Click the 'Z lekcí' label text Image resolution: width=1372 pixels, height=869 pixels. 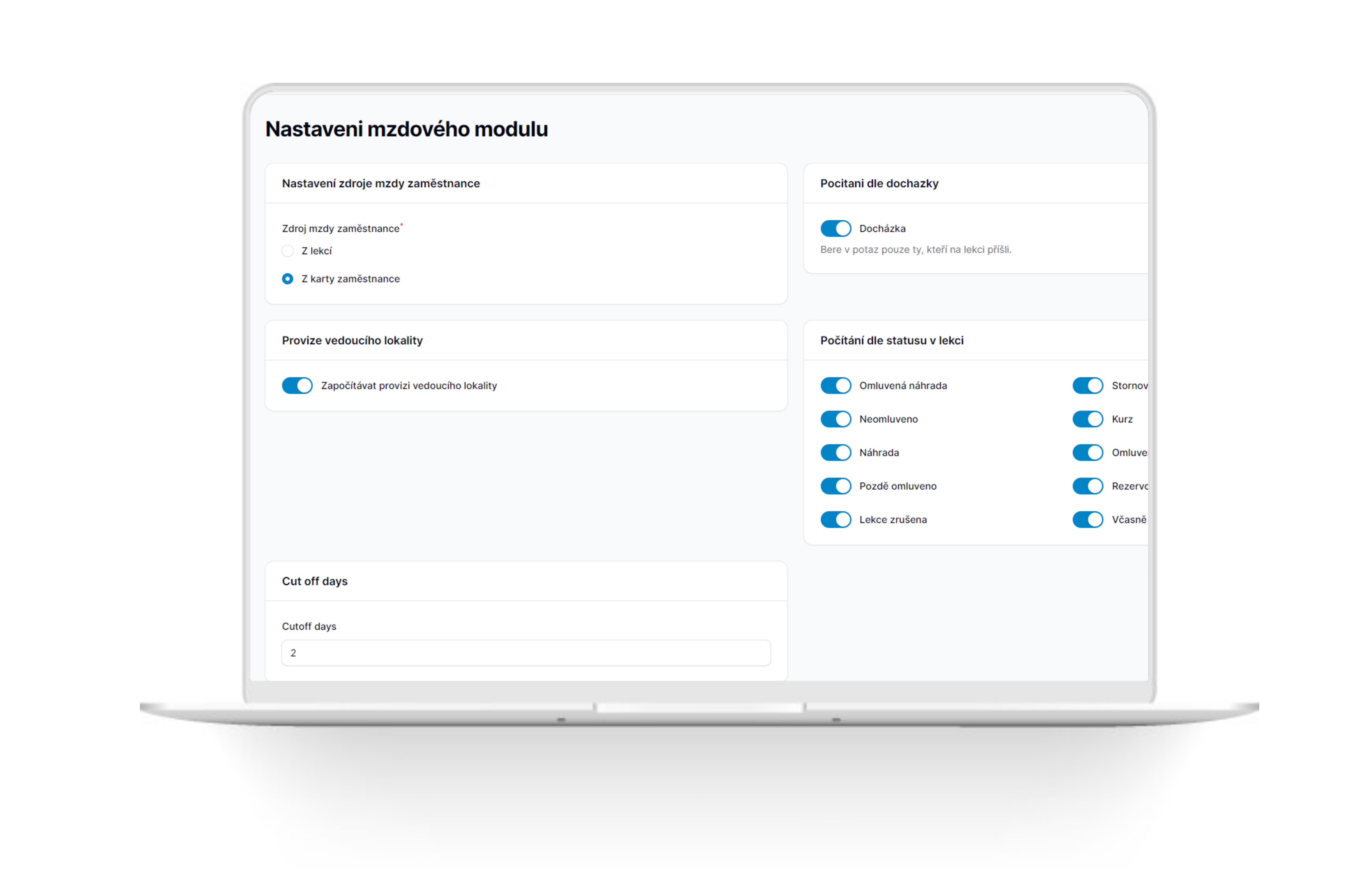click(316, 251)
